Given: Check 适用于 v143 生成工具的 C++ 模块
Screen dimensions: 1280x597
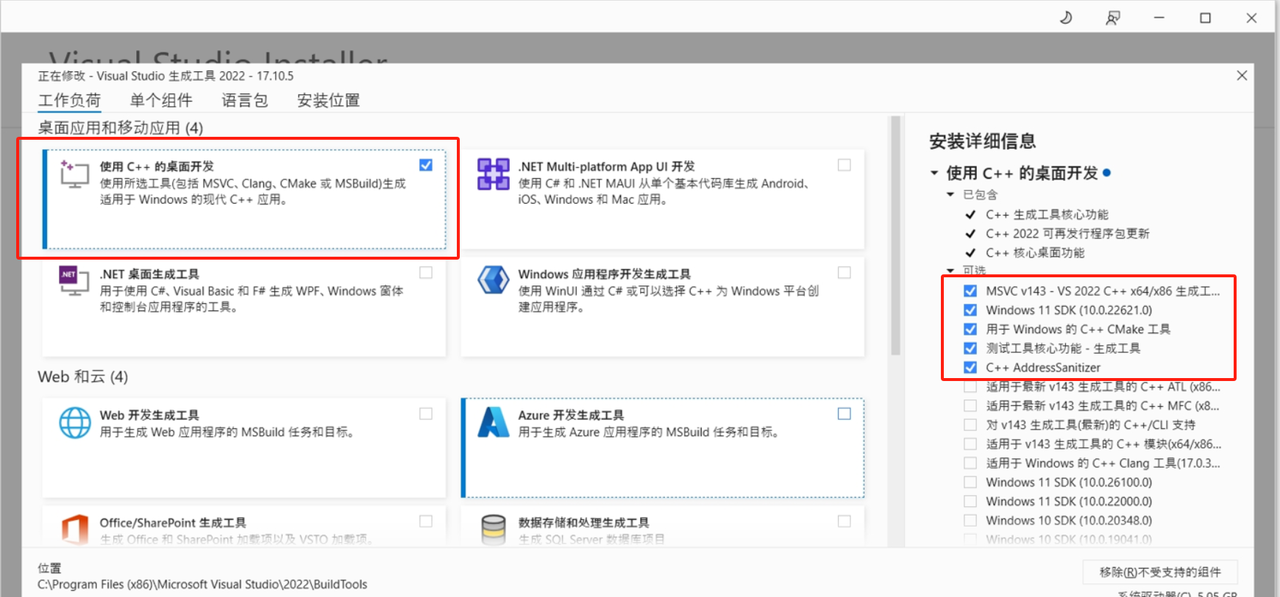Looking at the screenshot, I should point(970,444).
